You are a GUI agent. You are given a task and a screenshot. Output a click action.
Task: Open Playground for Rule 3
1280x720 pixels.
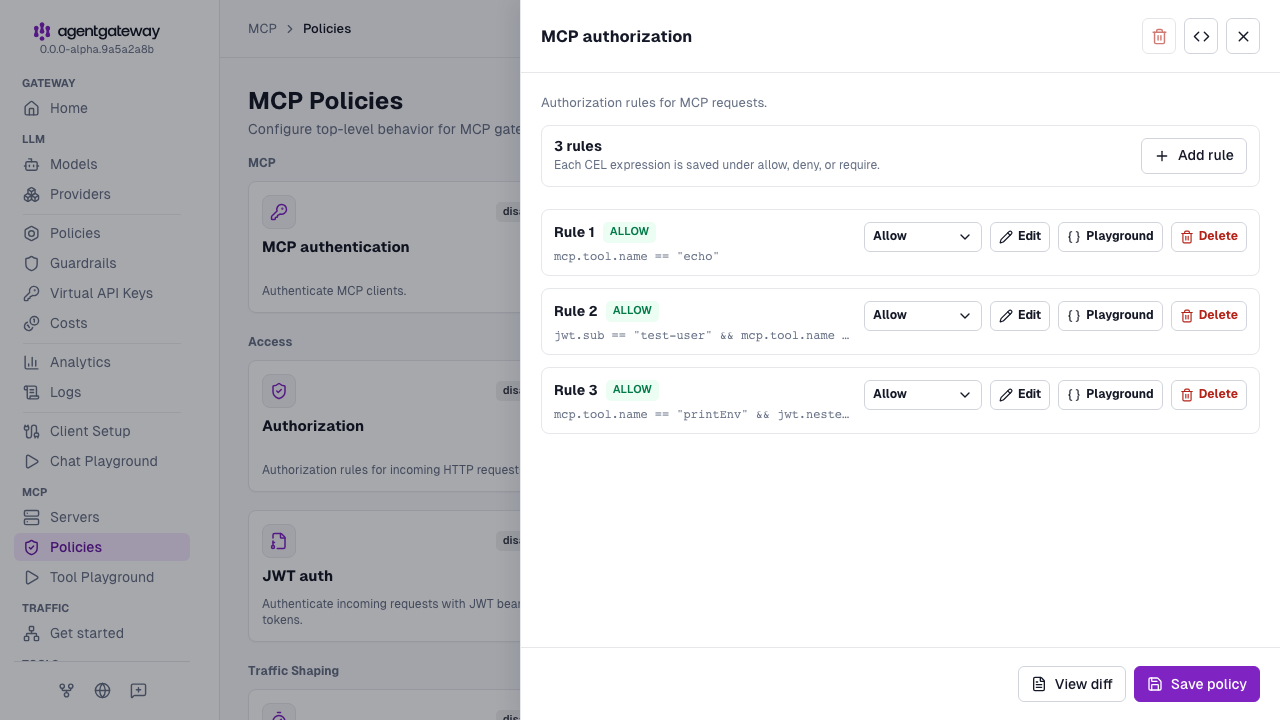[x=1110, y=394]
